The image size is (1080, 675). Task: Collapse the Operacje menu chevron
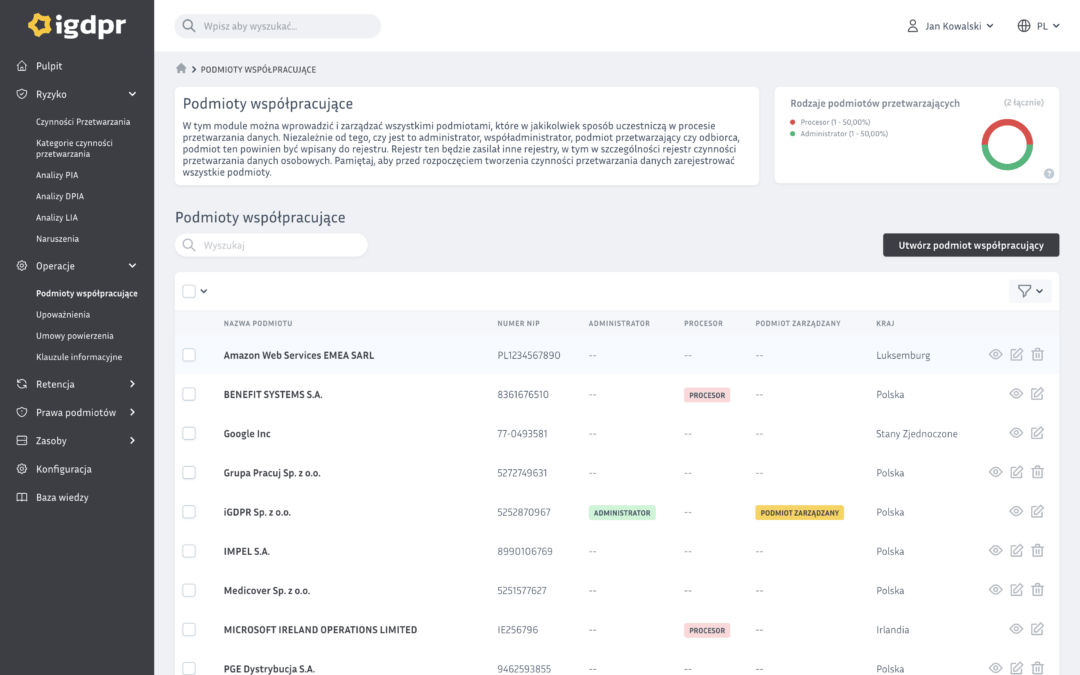132,265
